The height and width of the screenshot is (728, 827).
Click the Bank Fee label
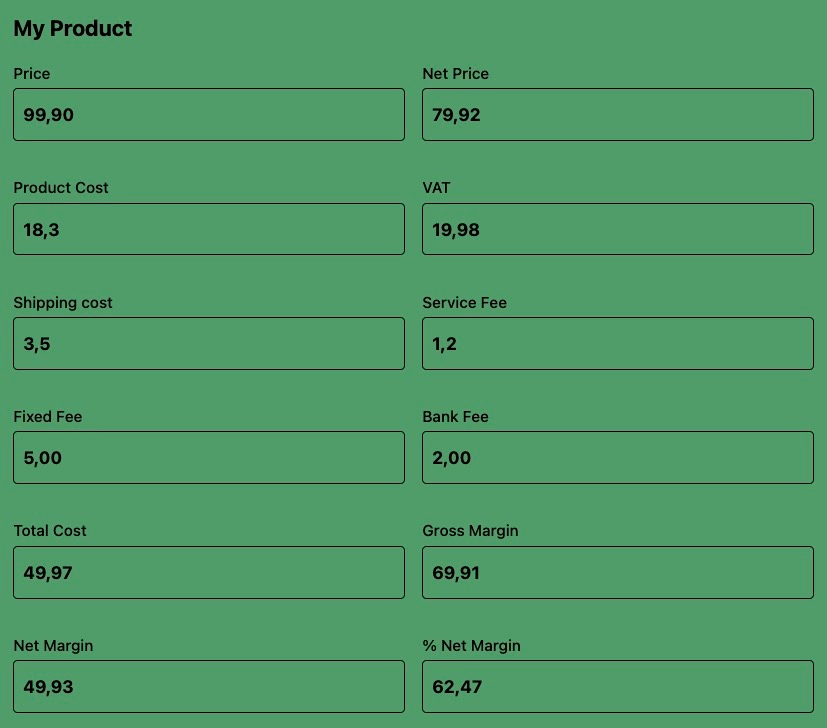click(455, 417)
